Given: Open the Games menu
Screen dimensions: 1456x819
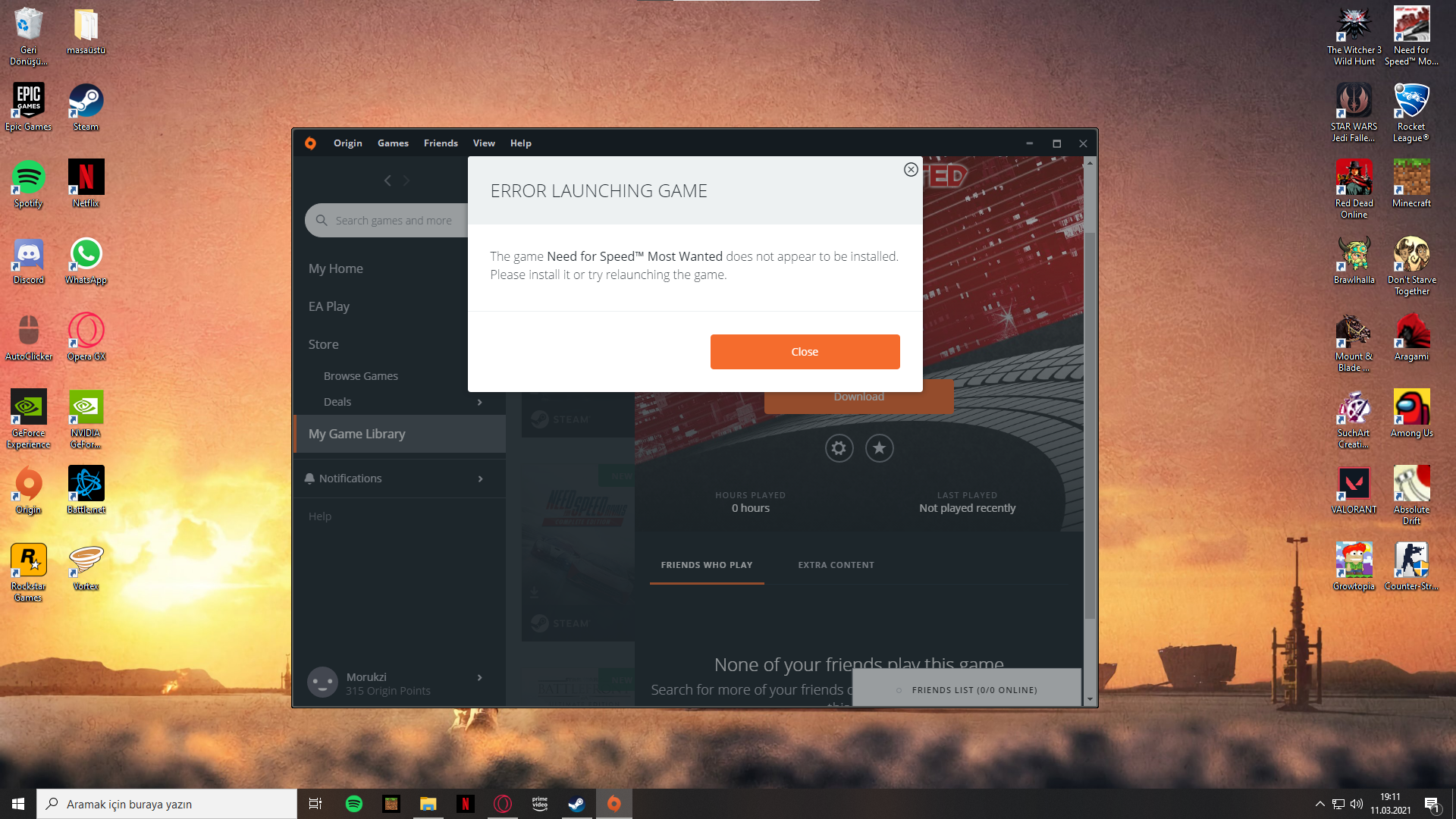Looking at the screenshot, I should [393, 143].
